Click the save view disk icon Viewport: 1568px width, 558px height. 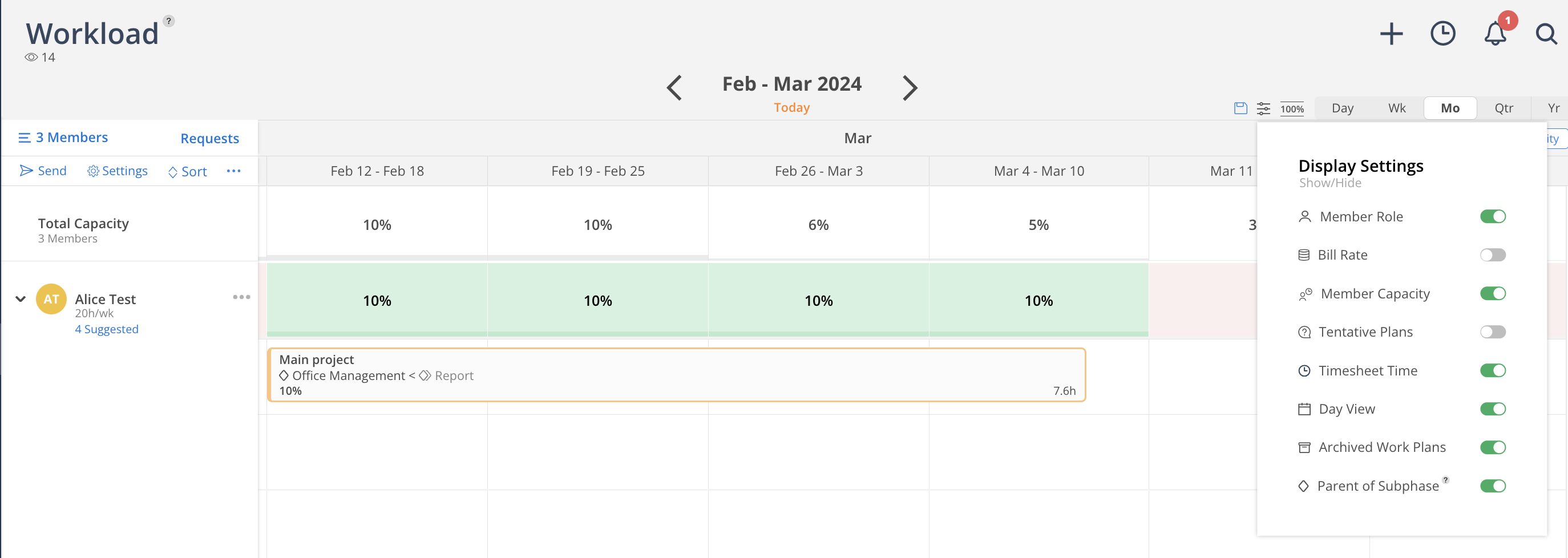click(x=1240, y=108)
